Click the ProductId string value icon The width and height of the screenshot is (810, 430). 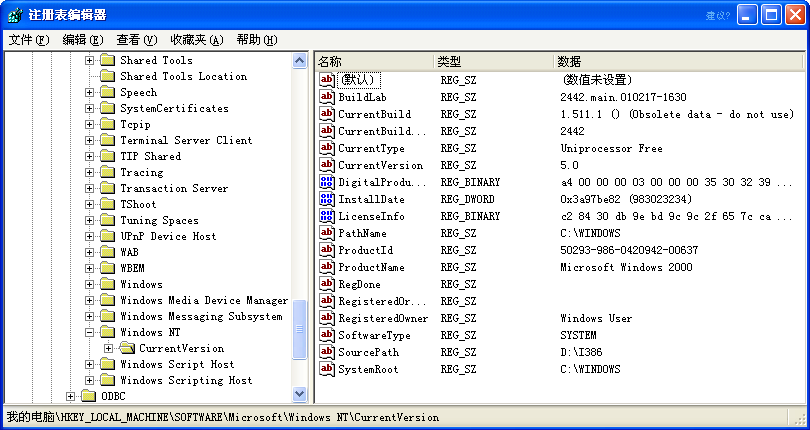[326, 250]
